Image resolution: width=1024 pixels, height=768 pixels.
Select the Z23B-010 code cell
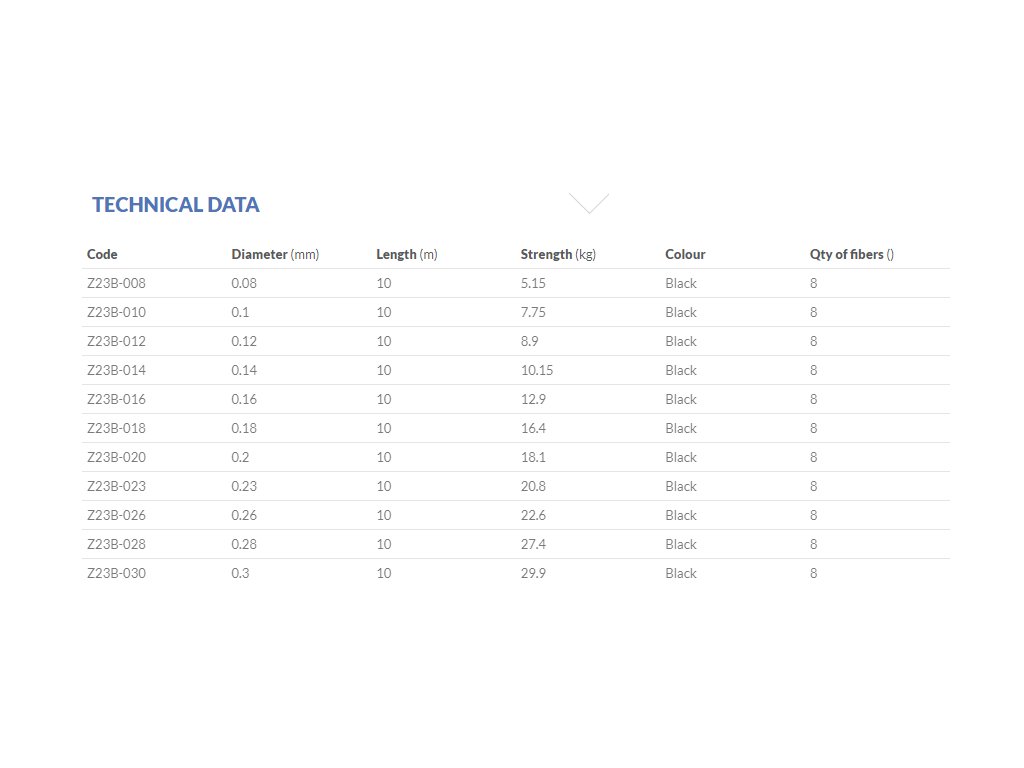coord(116,312)
